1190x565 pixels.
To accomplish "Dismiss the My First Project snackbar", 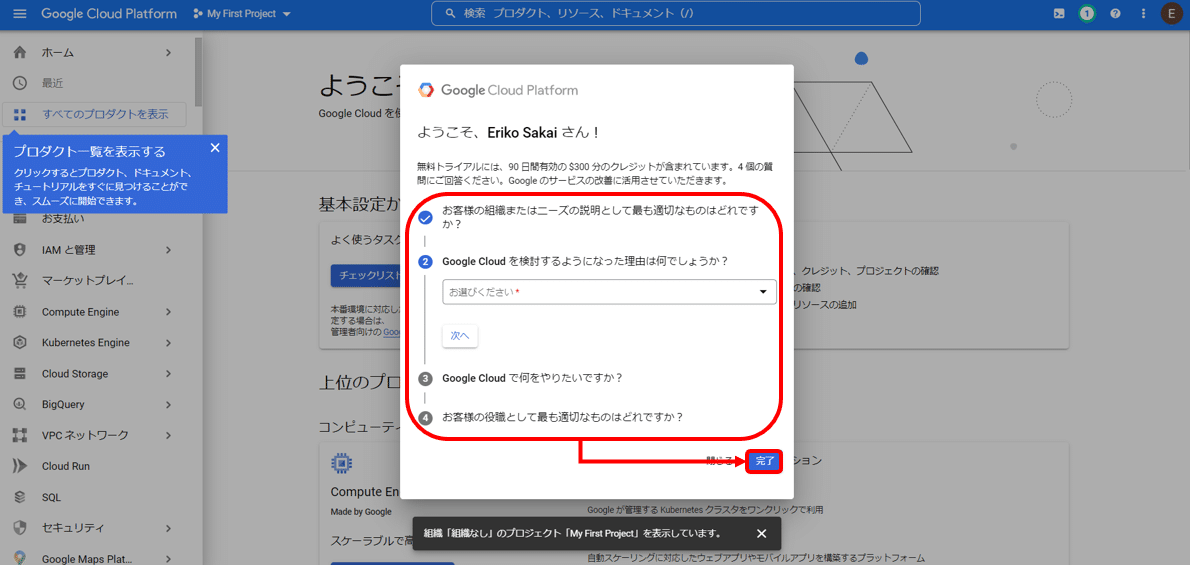I will pos(762,533).
